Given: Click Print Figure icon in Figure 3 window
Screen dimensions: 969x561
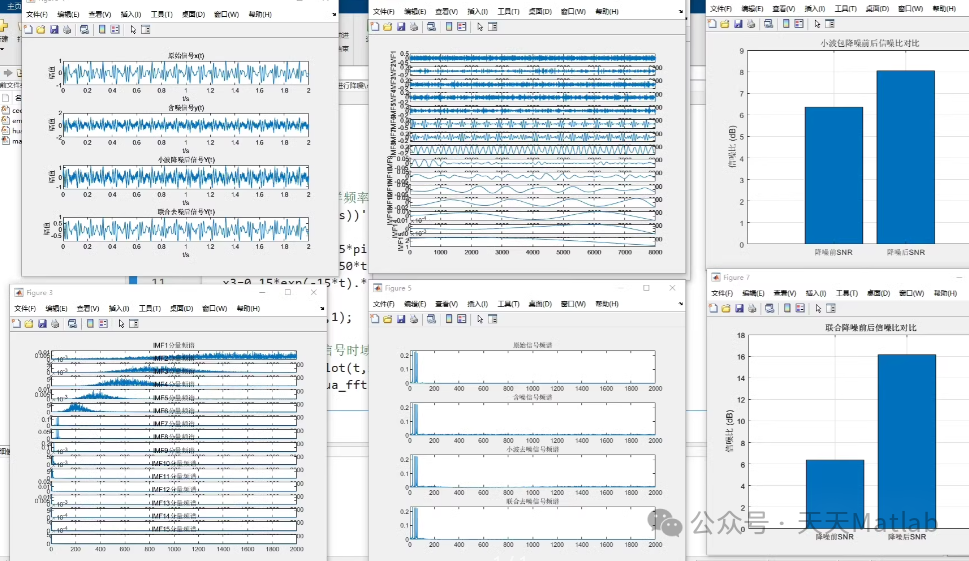Looking at the screenshot, I should (55, 323).
